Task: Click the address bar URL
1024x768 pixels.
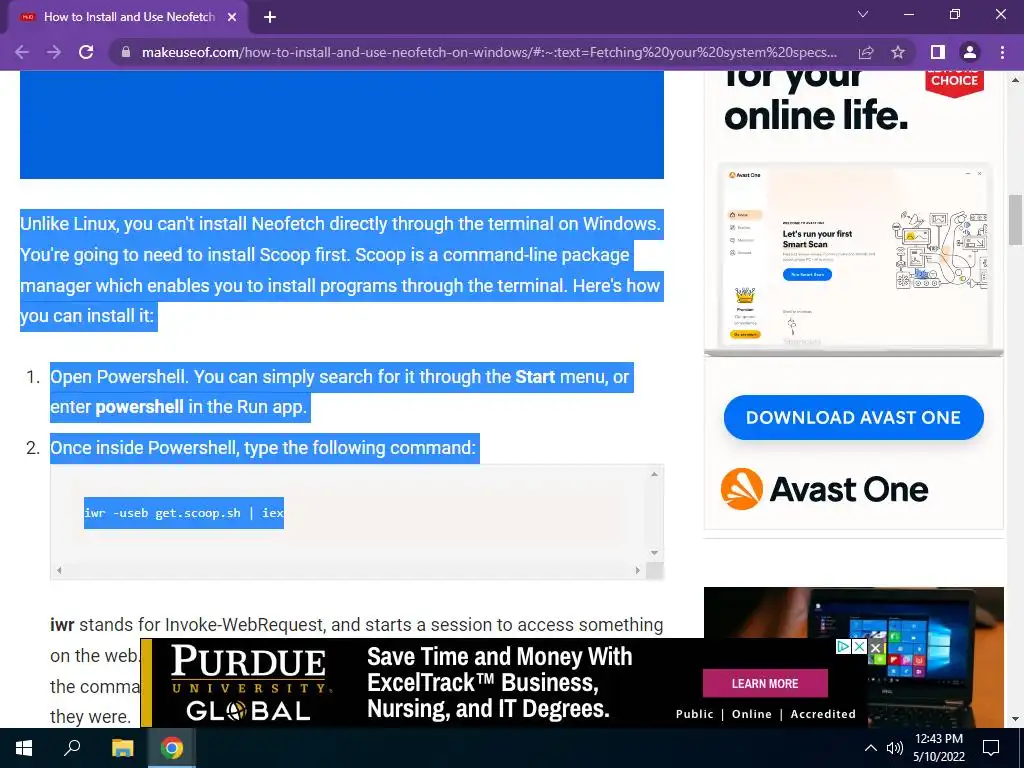Action: 488,52
